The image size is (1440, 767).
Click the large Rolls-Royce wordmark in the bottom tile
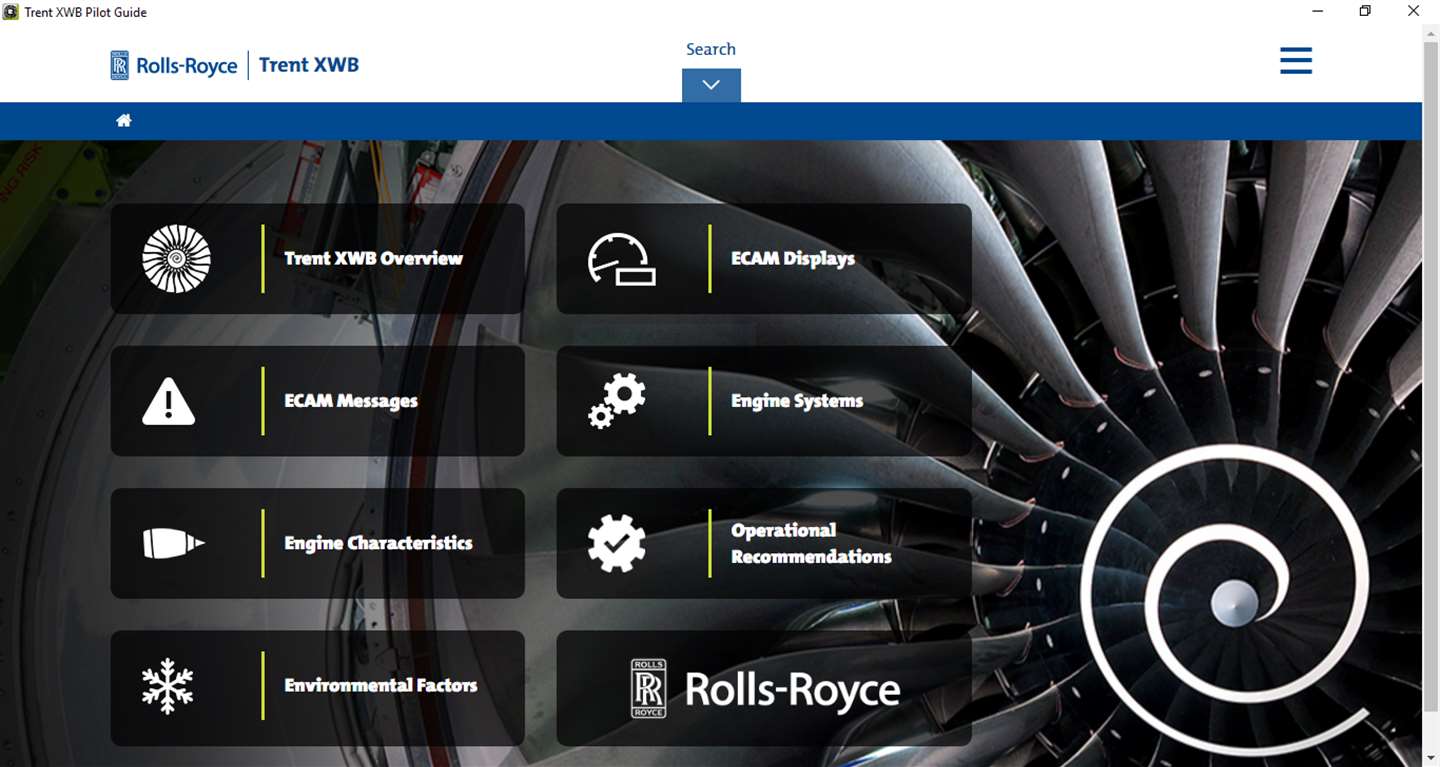click(792, 690)
